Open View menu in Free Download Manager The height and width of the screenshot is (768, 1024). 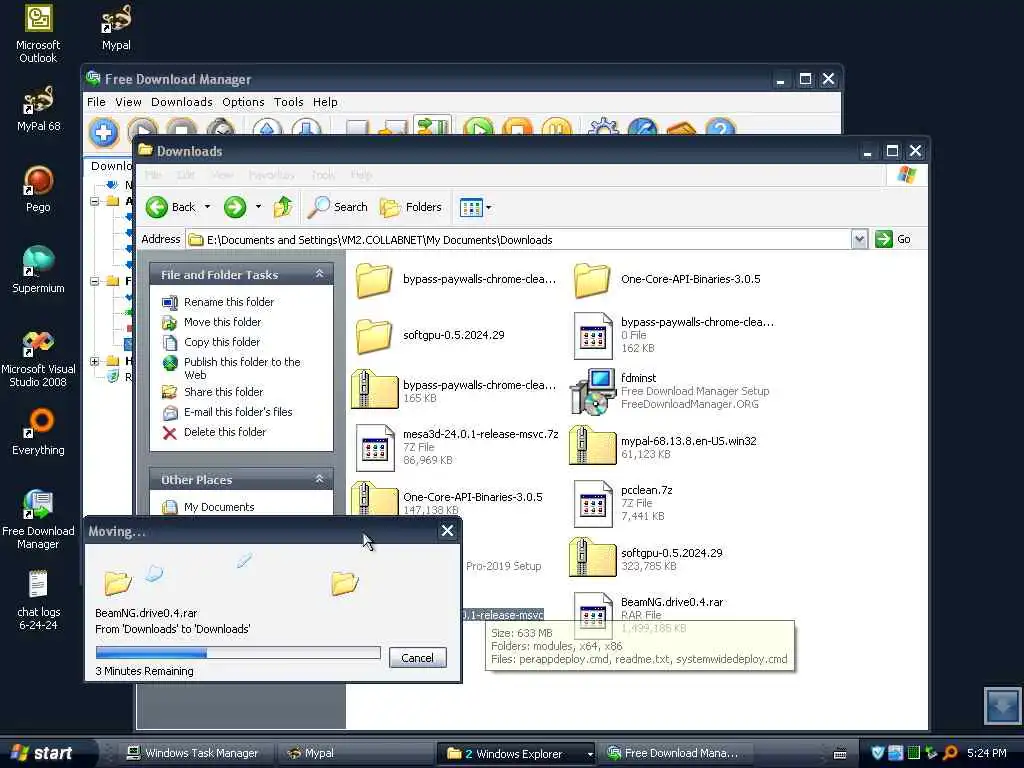click(x=128, y=102)
